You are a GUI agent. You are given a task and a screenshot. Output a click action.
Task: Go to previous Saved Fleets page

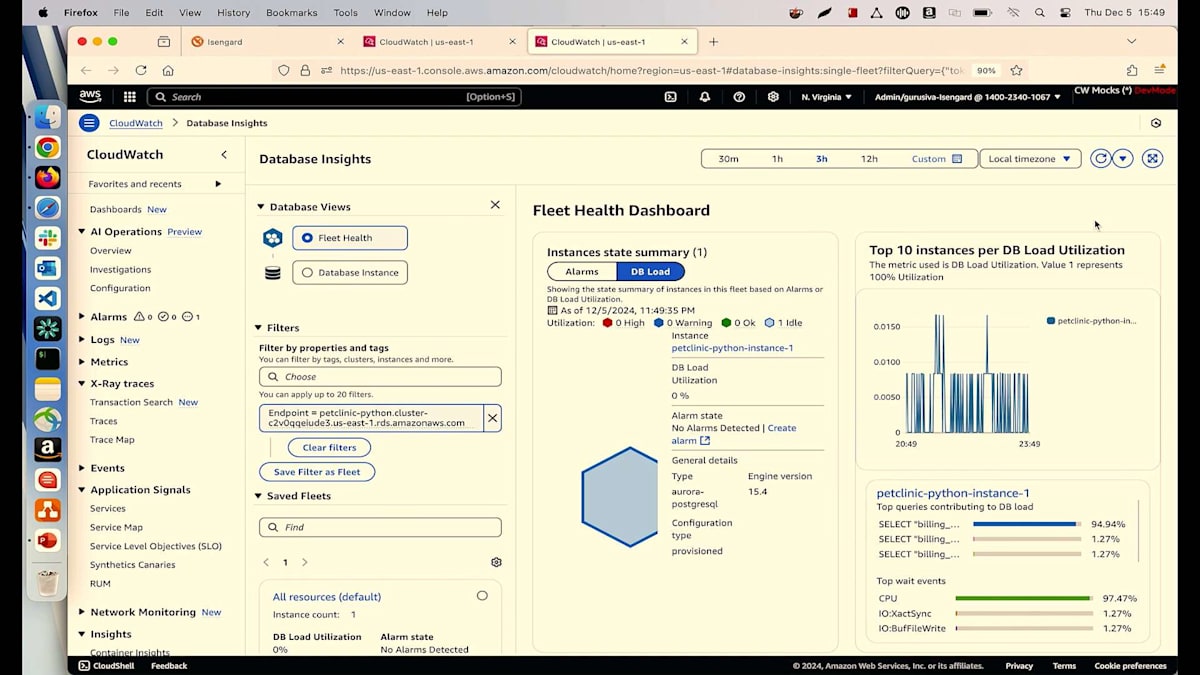pyautogui.click(x=266, y=563)
